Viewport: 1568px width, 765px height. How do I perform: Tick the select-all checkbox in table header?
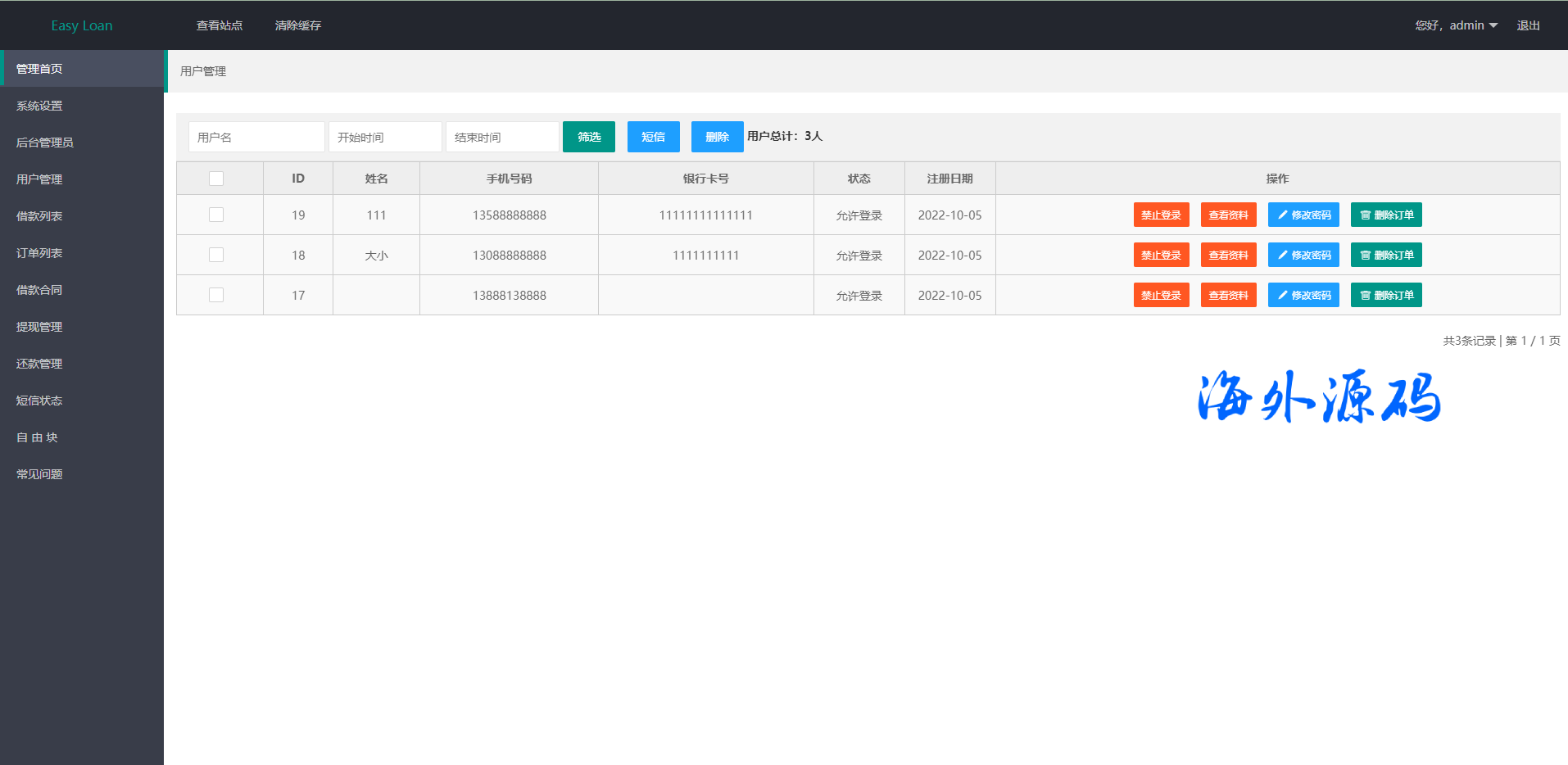[x=216, y=179]
